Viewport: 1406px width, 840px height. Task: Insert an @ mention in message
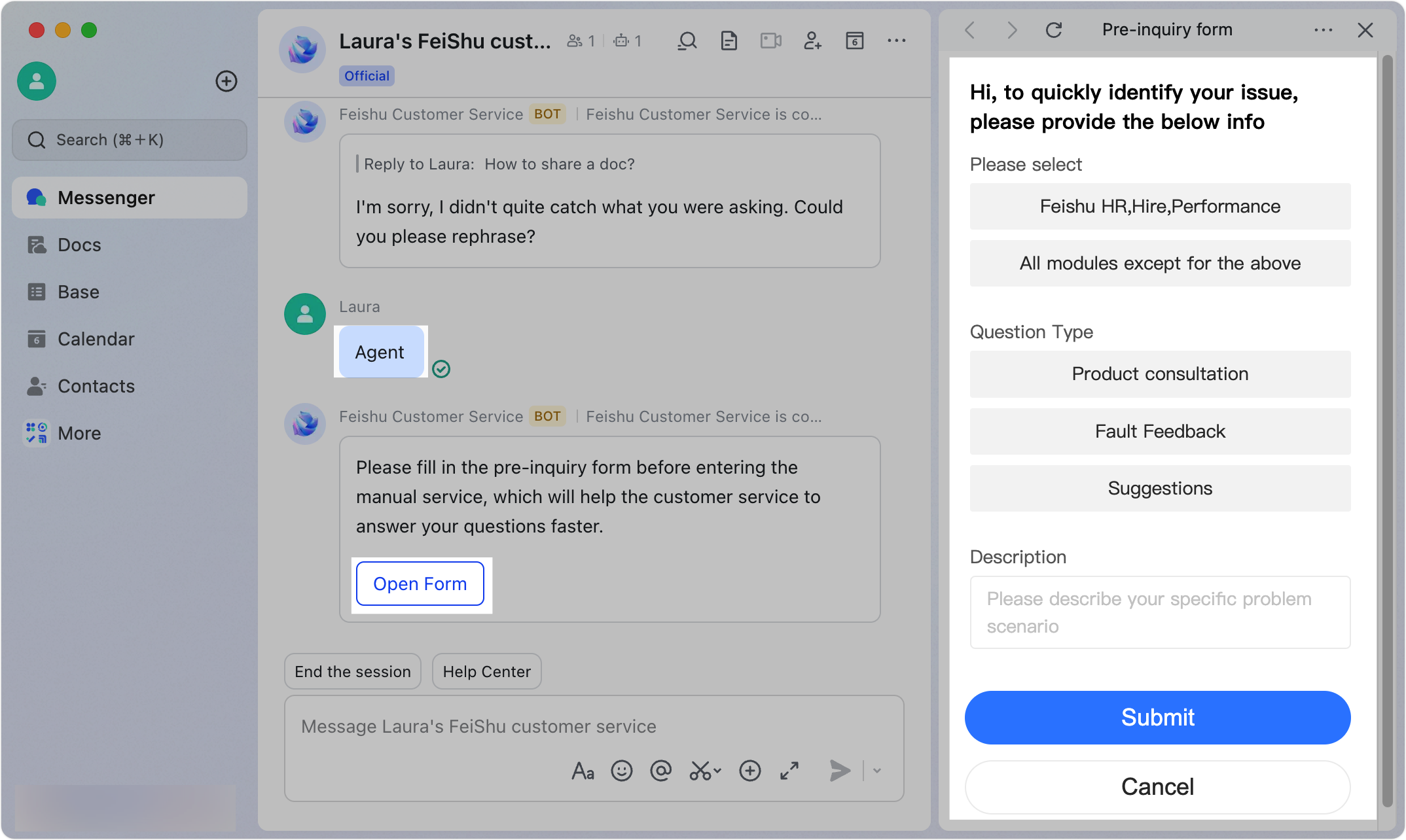point(661,771)
